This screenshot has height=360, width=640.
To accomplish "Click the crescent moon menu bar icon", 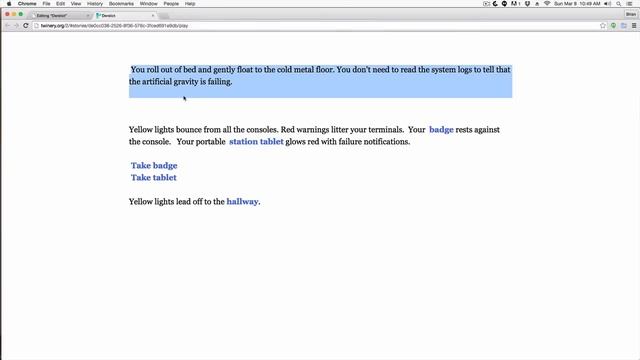I will click(495, 4).
